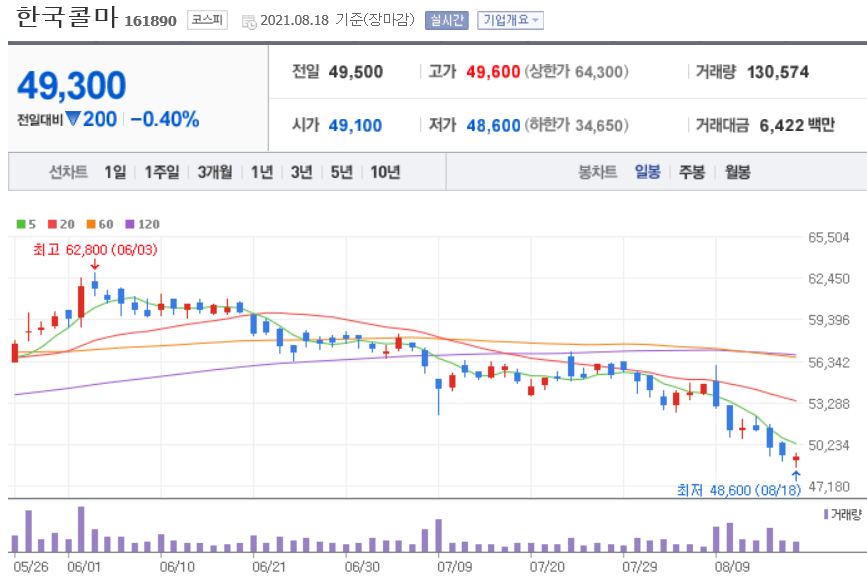Select the 10년 chart period
Image resolution: width=867 pixels, height=582 pixels.
click(x=385, y=172)
